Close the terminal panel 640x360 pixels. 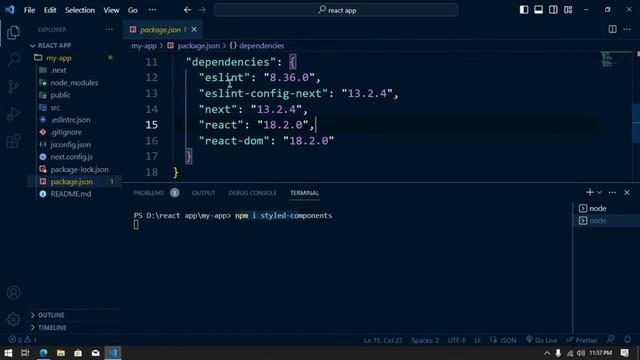click(x=627, y=192)
